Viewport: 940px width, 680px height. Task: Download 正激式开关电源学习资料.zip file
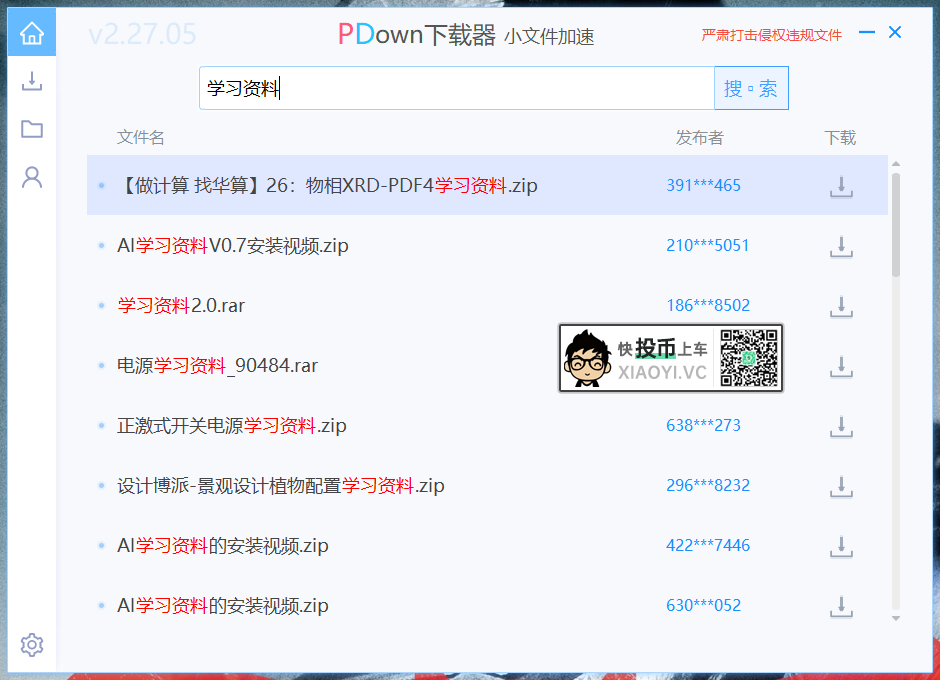click(841, 426)
